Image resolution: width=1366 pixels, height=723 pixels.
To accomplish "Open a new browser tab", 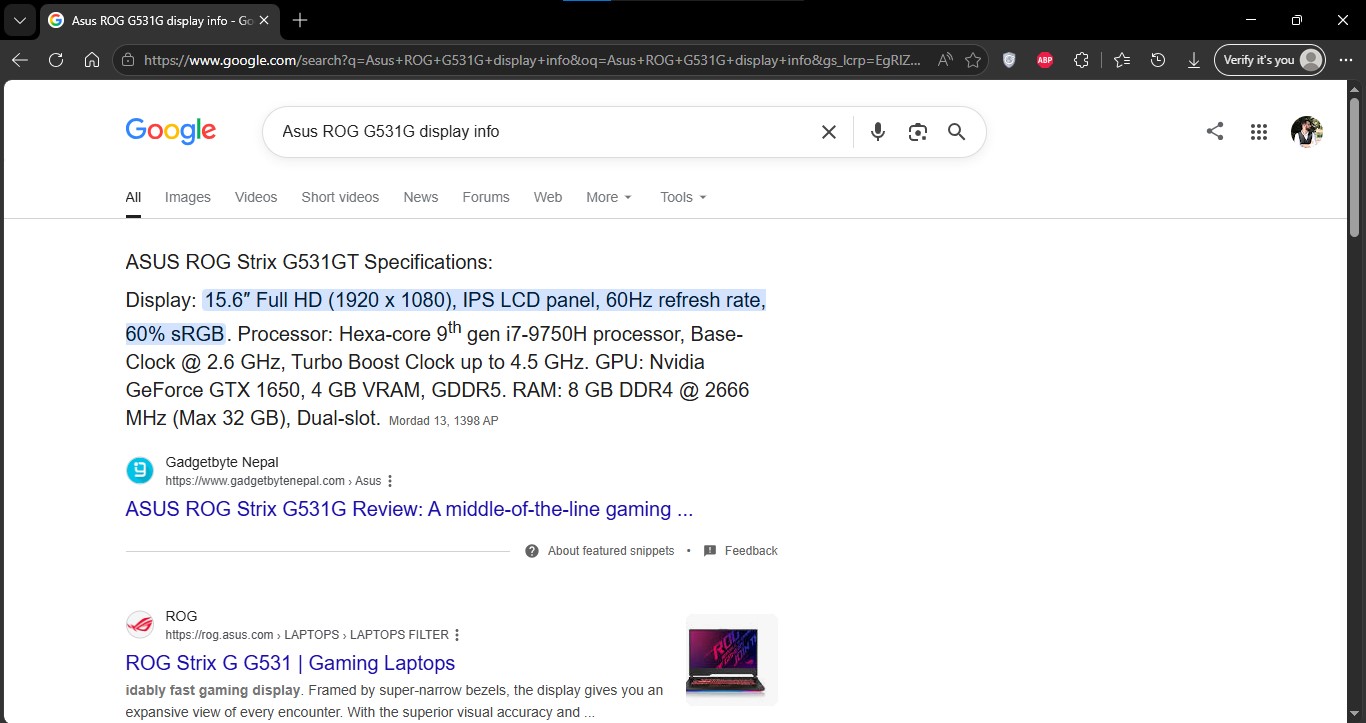I will click(300, 20).
